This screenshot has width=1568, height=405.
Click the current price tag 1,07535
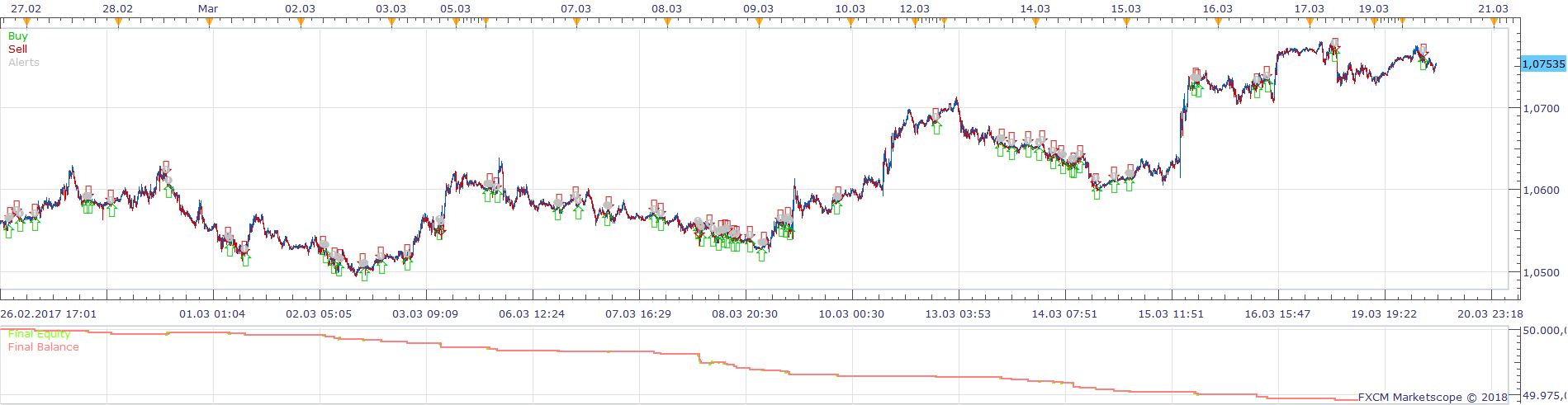[1542, 64]
